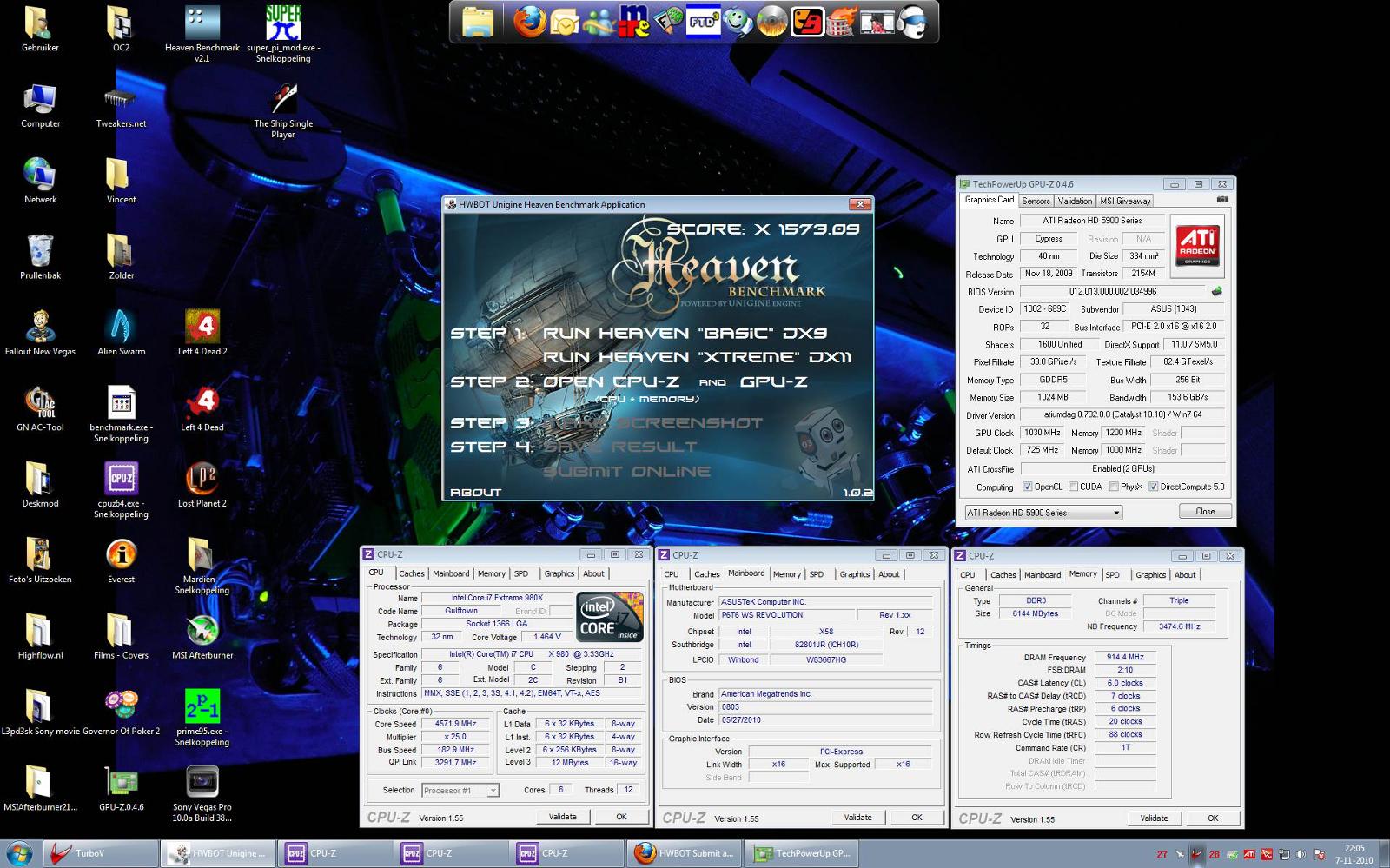Open the Processor #1 selection dropdown
The width and height of the screenshot is (1390, 868).
tap(460, 790)
